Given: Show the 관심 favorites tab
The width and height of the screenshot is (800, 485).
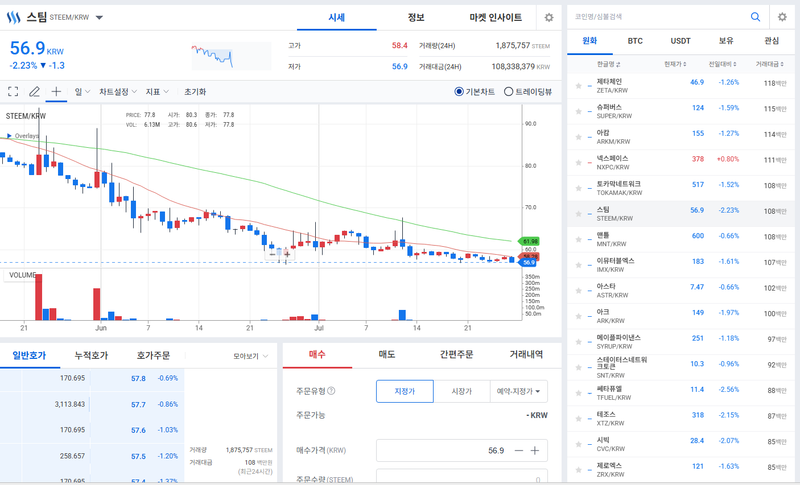Looking at the screenshot, I should (771, 41).
